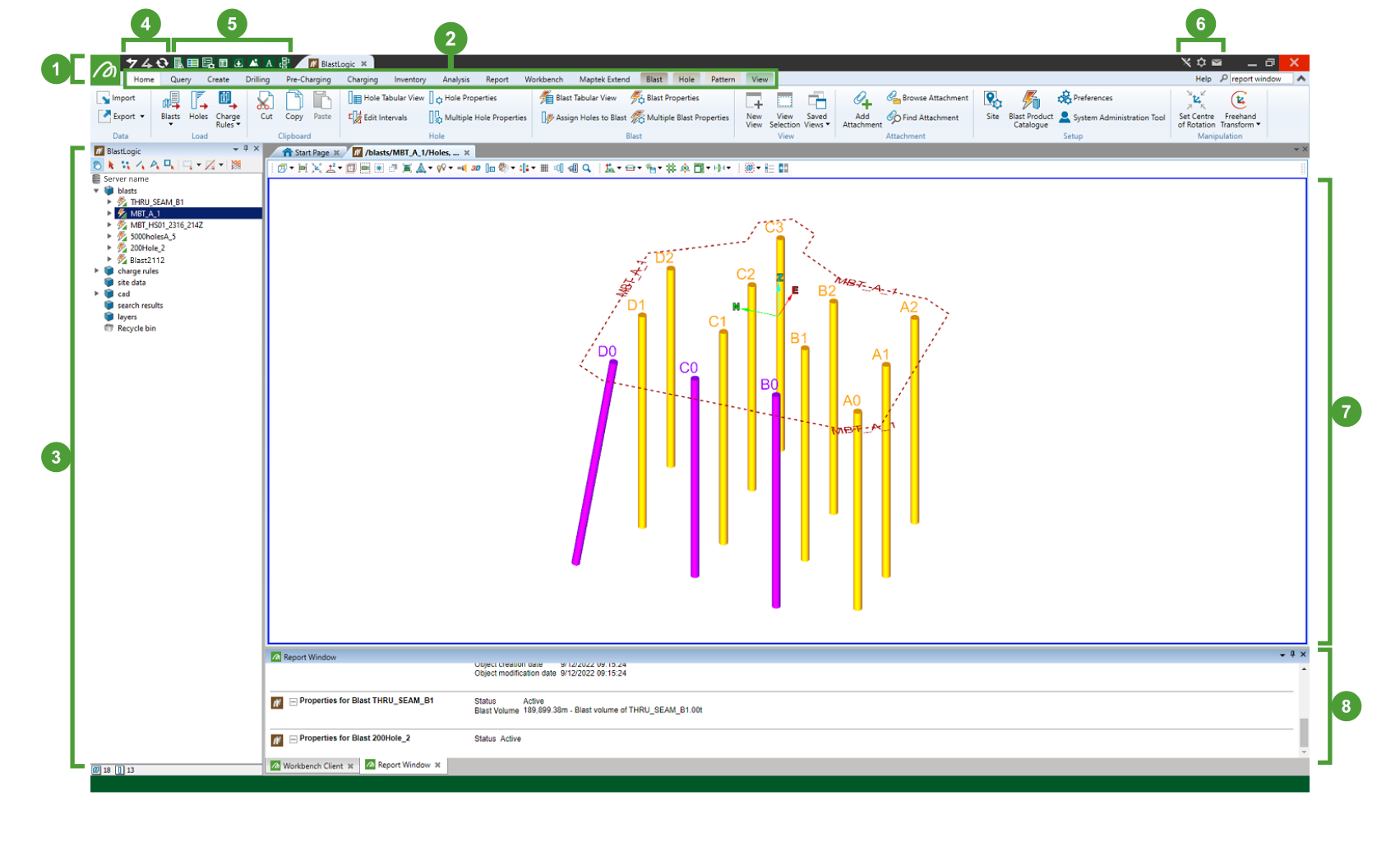Toggle the 3D view mode button

pyautogui.click(x=475, y=169)
